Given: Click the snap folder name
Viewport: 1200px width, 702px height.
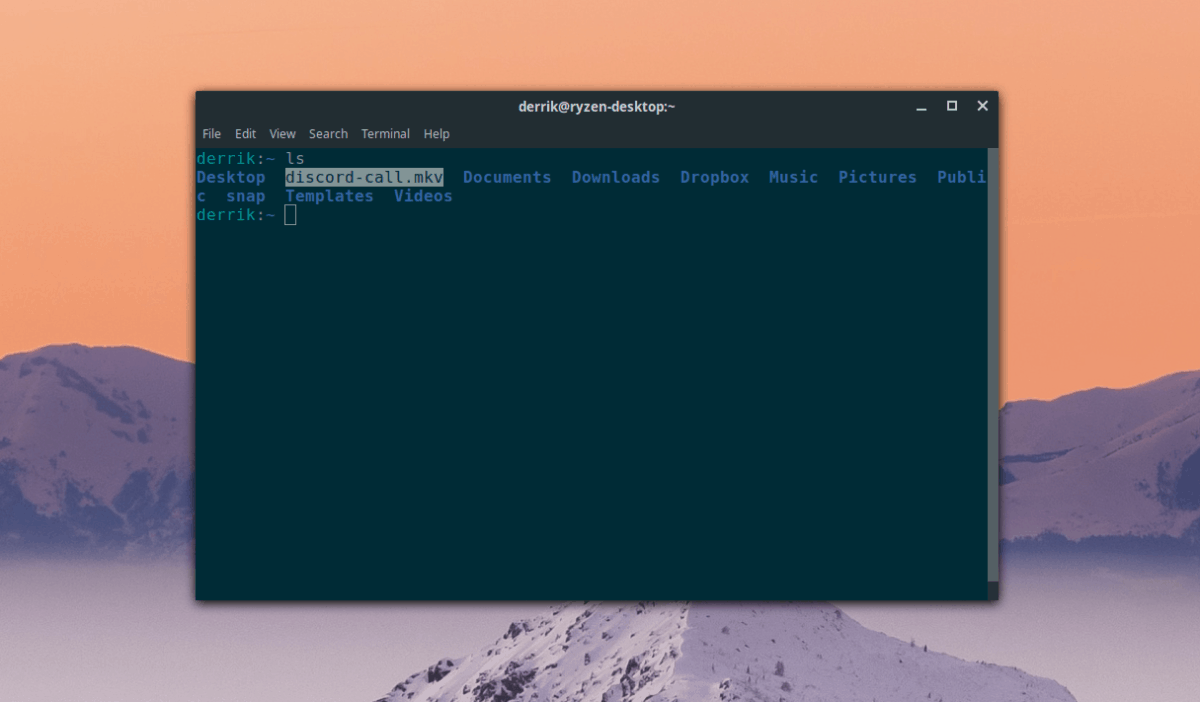Looking at the screenshot, I should point(245,196).
